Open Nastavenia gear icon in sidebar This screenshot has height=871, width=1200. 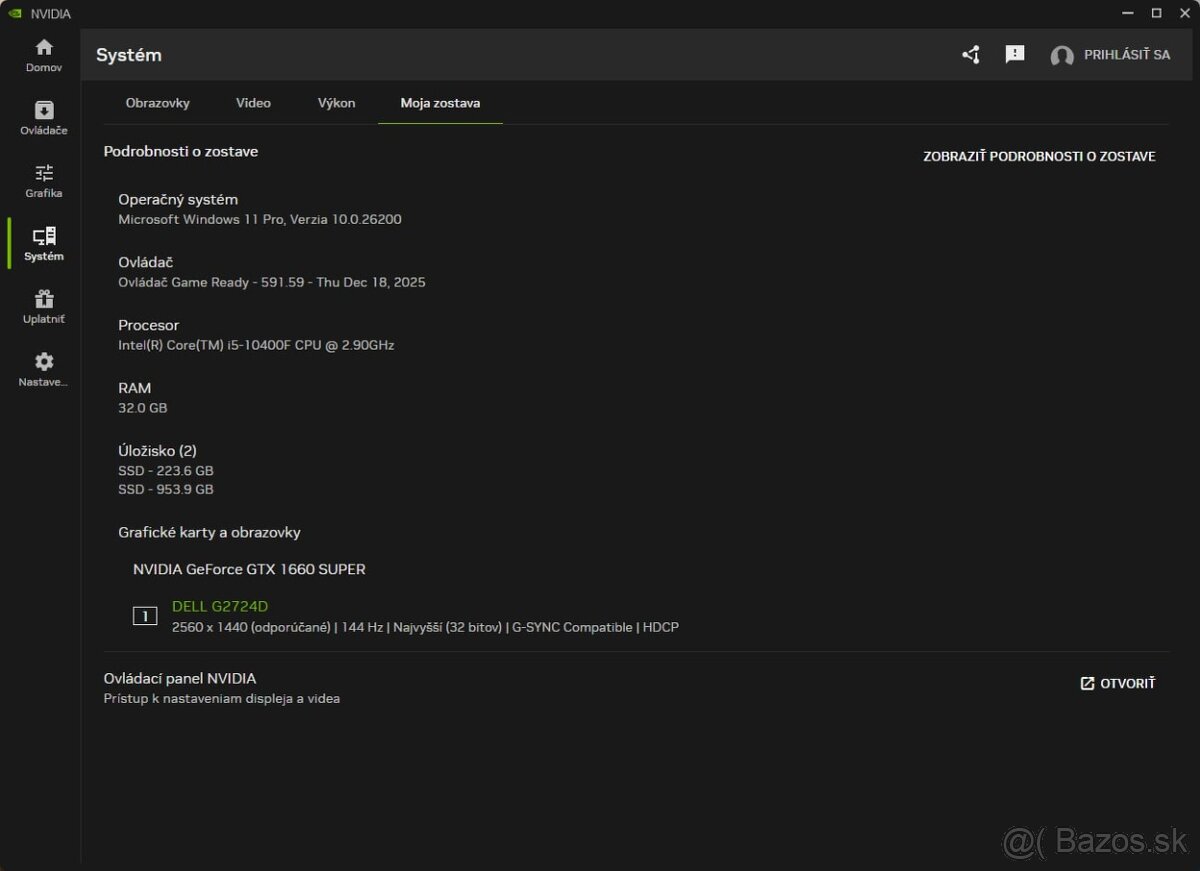(44, 362)
